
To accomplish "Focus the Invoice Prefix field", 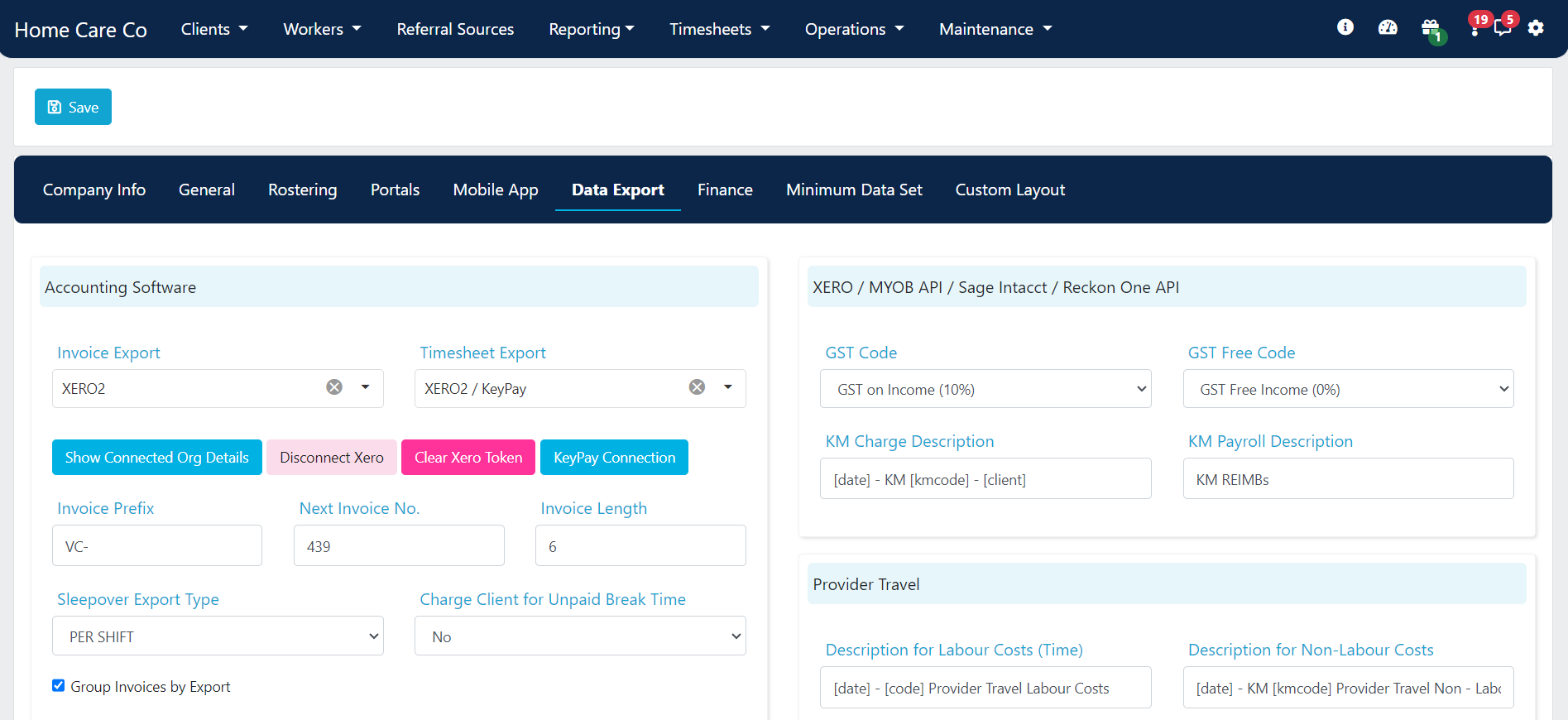I will (157, 545).
